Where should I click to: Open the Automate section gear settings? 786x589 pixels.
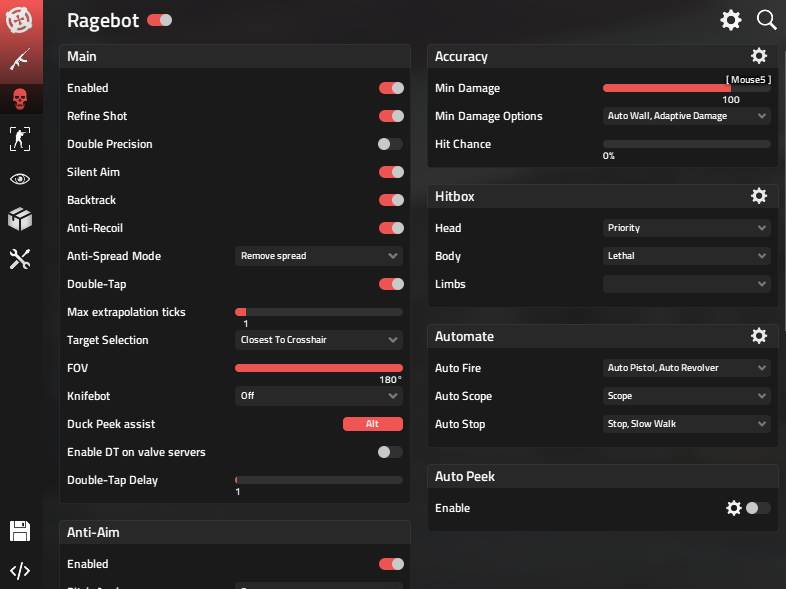pyautogui.click(x=759, y=335)
